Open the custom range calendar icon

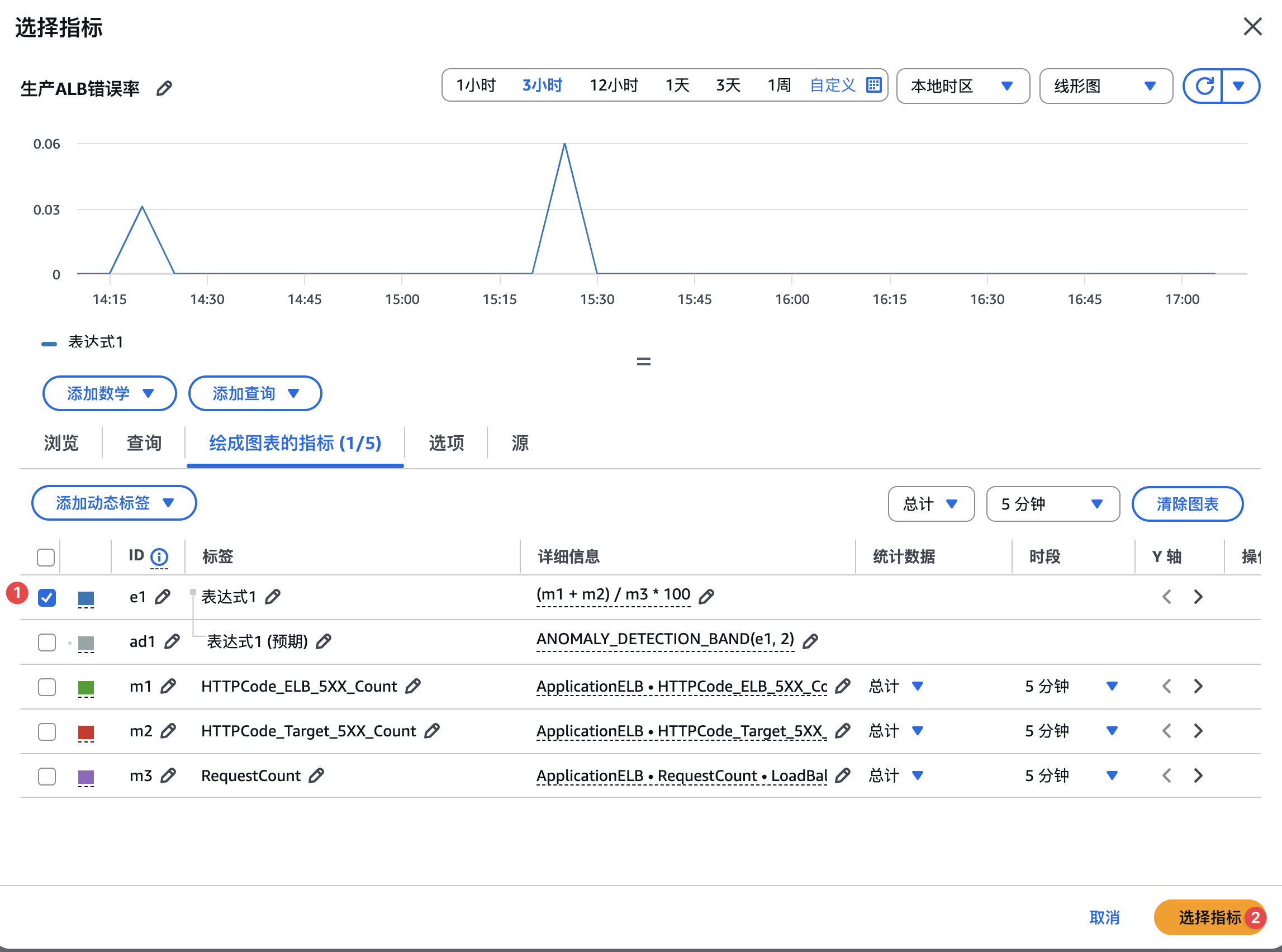(x=874, y=85)
